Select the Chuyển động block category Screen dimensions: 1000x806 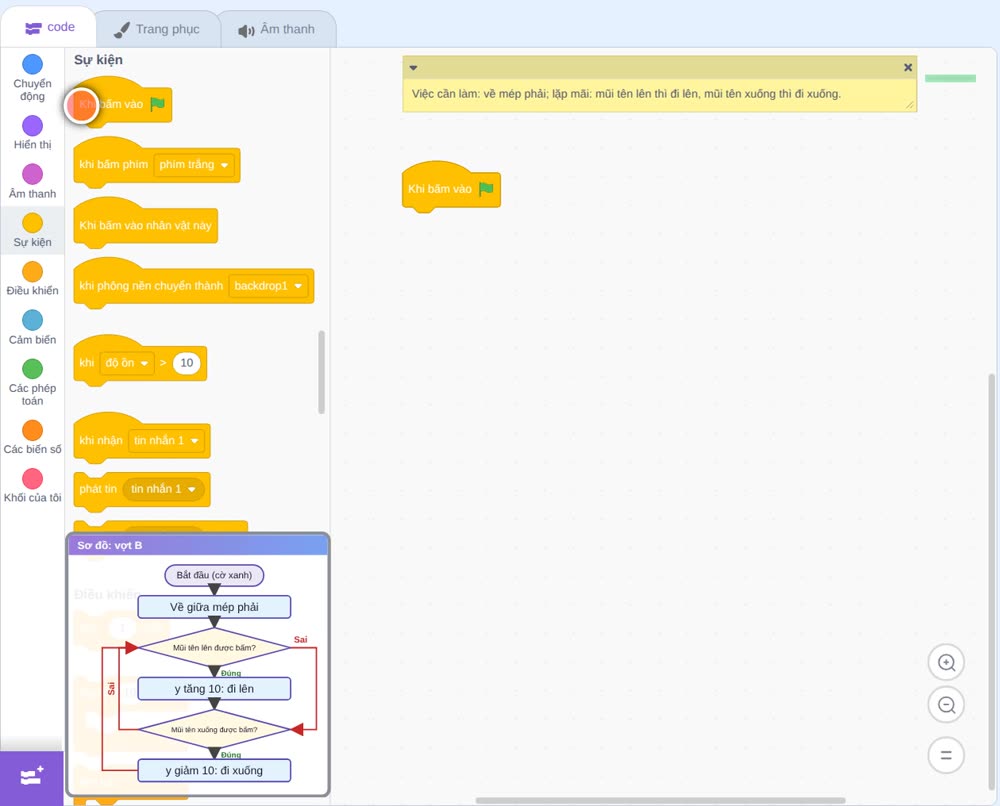coord(33,78)
